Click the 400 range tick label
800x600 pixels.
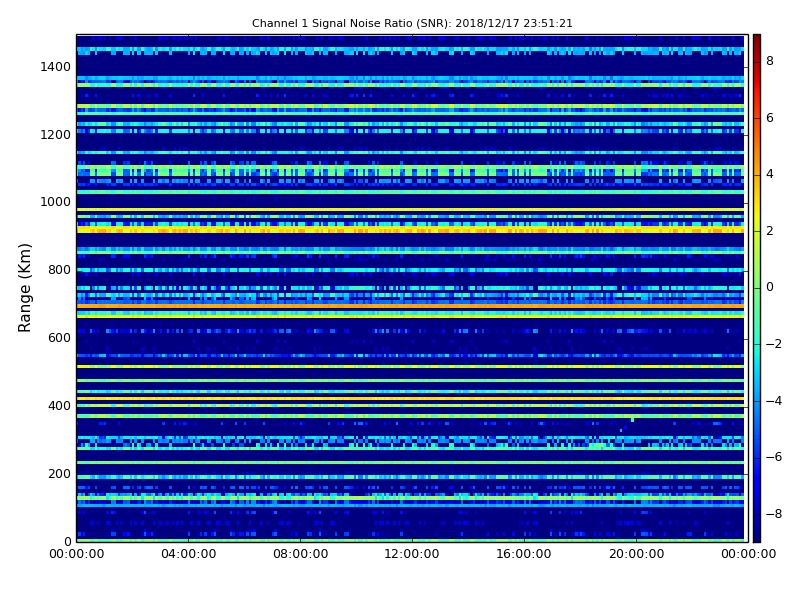click(59, 406)
